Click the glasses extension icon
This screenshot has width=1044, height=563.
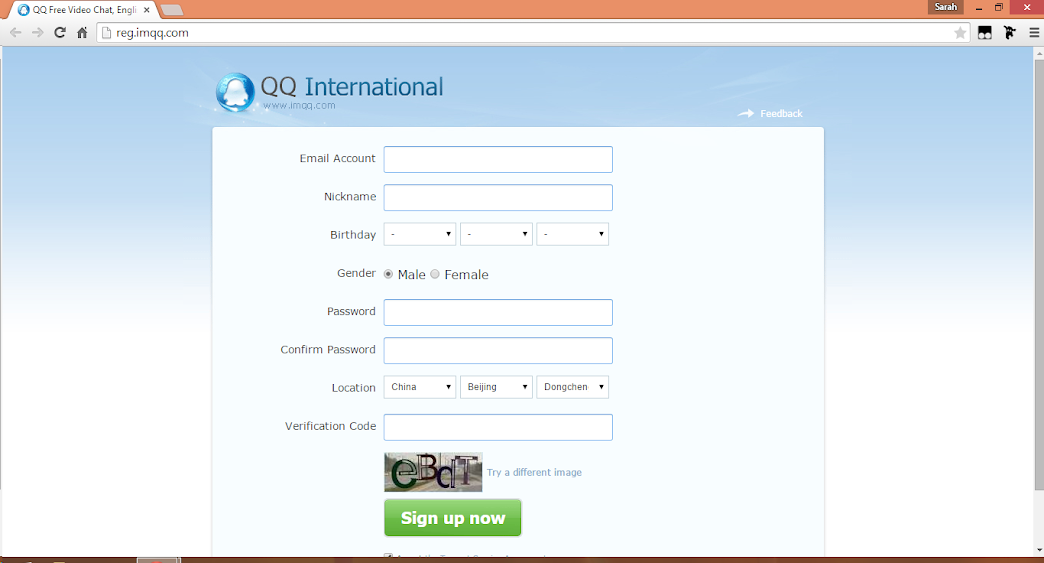985,33
